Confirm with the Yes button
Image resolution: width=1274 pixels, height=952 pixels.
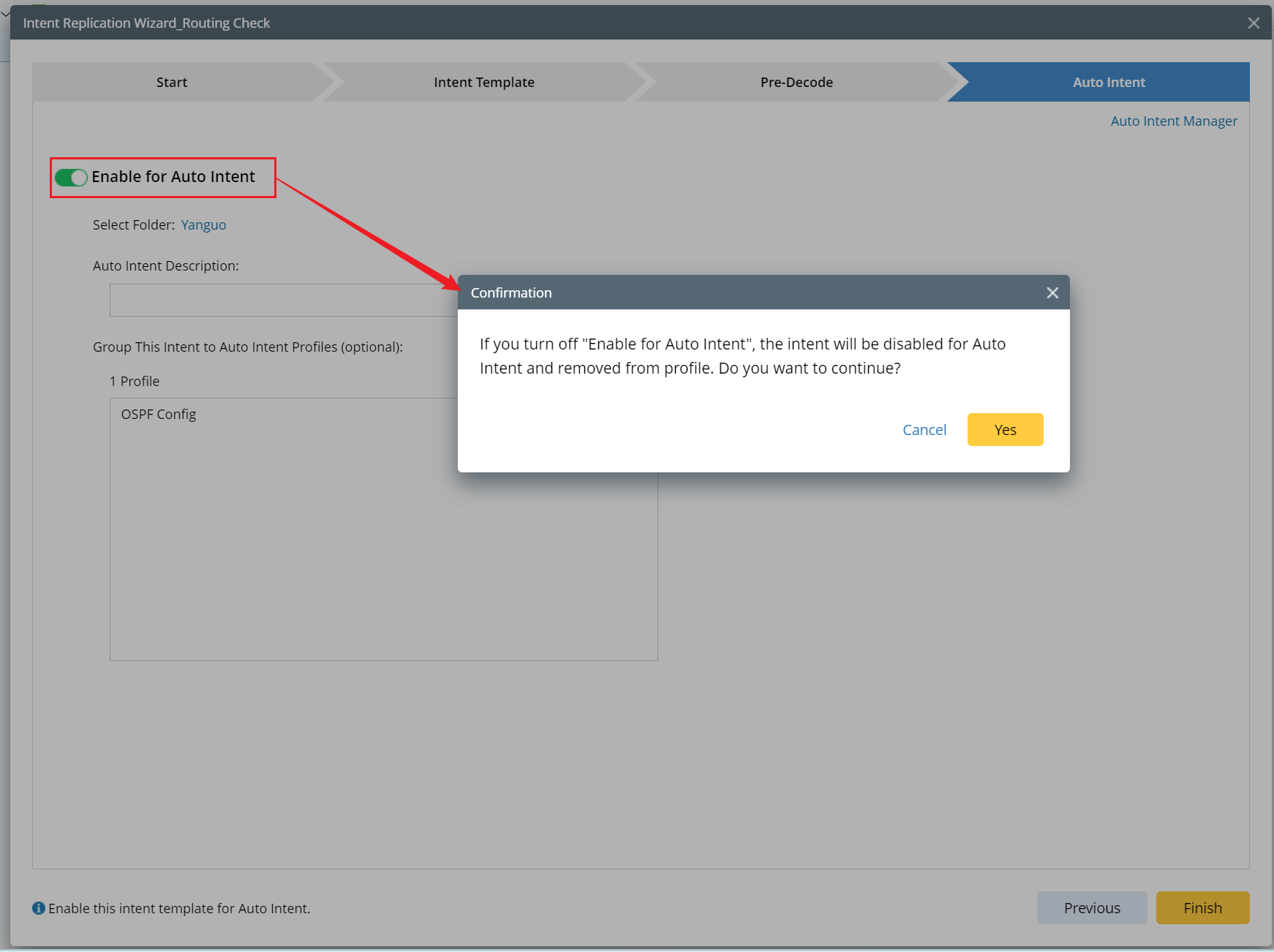tap(1005, 430)
